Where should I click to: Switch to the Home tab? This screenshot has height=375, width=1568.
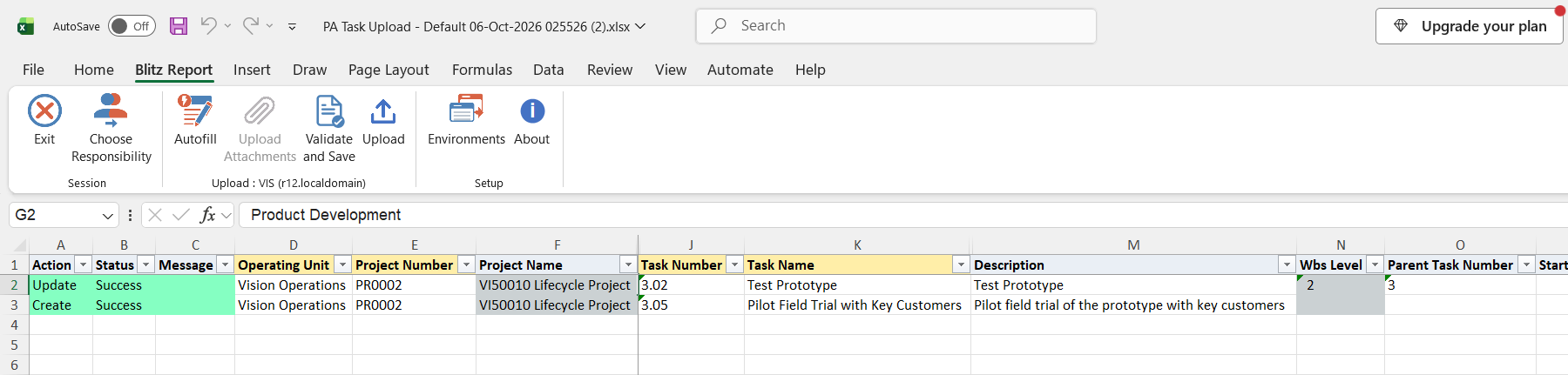click(x=94, y=70)
